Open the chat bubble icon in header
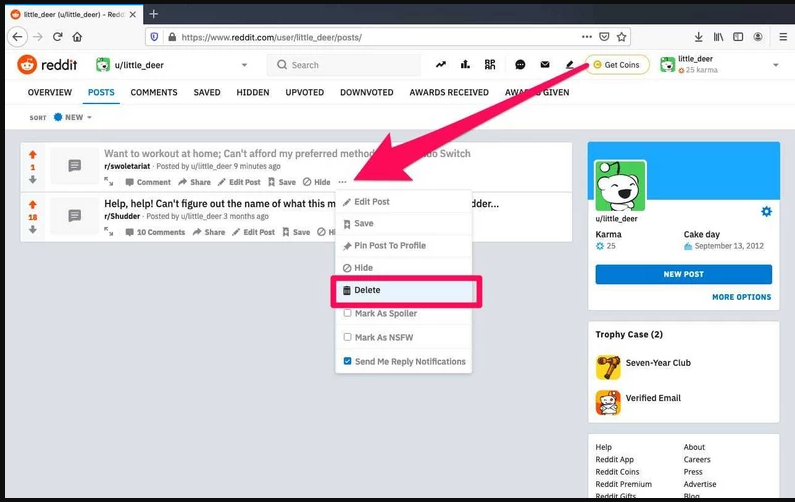The width and height of the screenshot is (795, 502). 520,65
